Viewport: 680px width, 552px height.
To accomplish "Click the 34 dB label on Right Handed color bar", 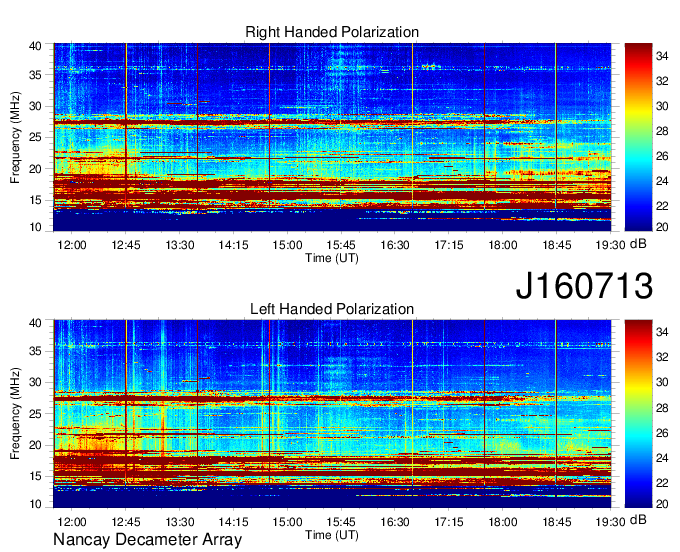I will [662, 56].
